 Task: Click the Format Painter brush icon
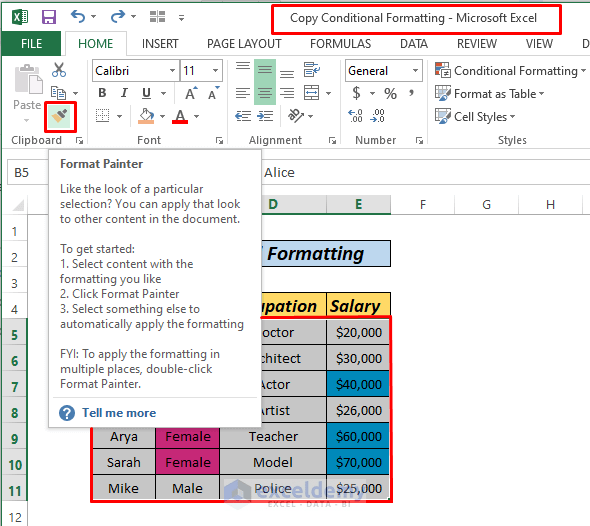pyautogui.click(x=60, y=117)
